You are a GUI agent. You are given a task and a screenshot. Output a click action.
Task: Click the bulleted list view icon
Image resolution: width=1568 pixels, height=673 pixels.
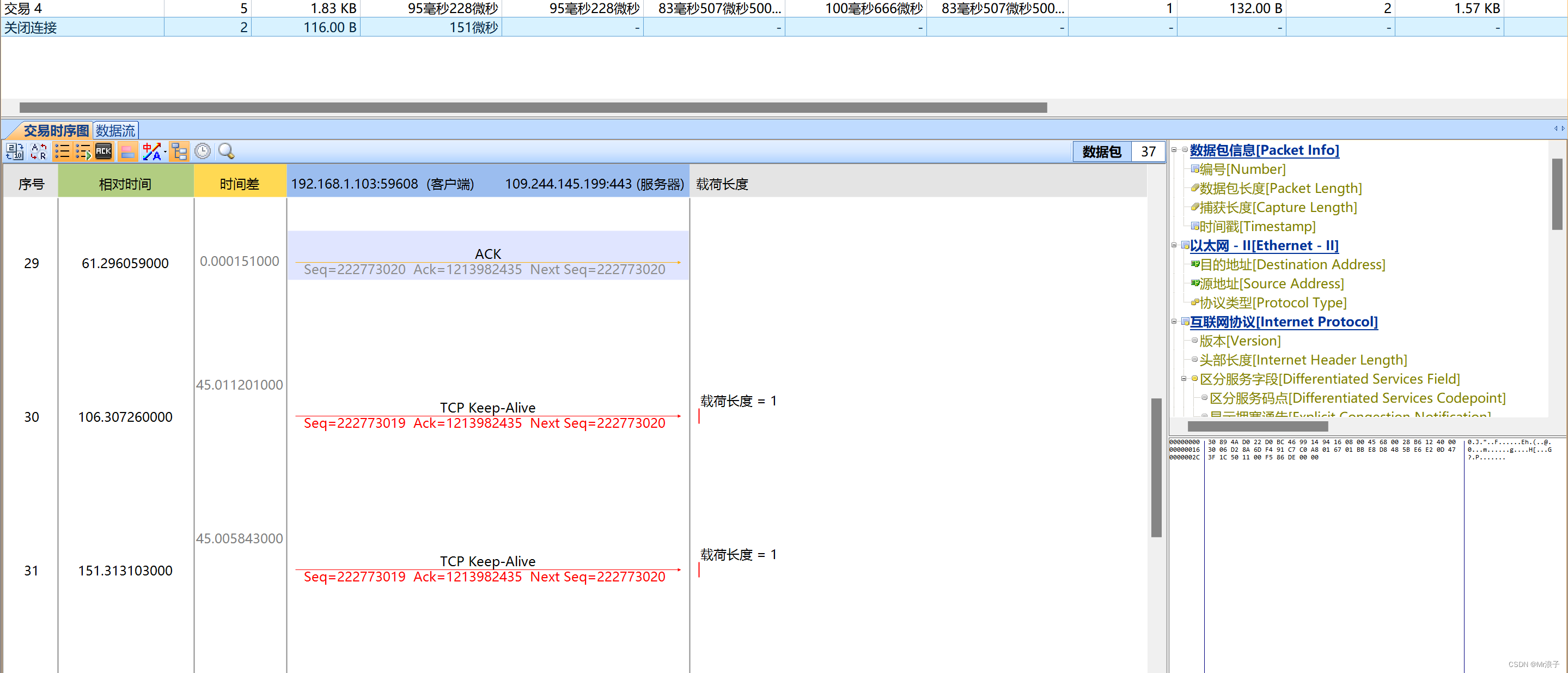(x=62, y=151)
